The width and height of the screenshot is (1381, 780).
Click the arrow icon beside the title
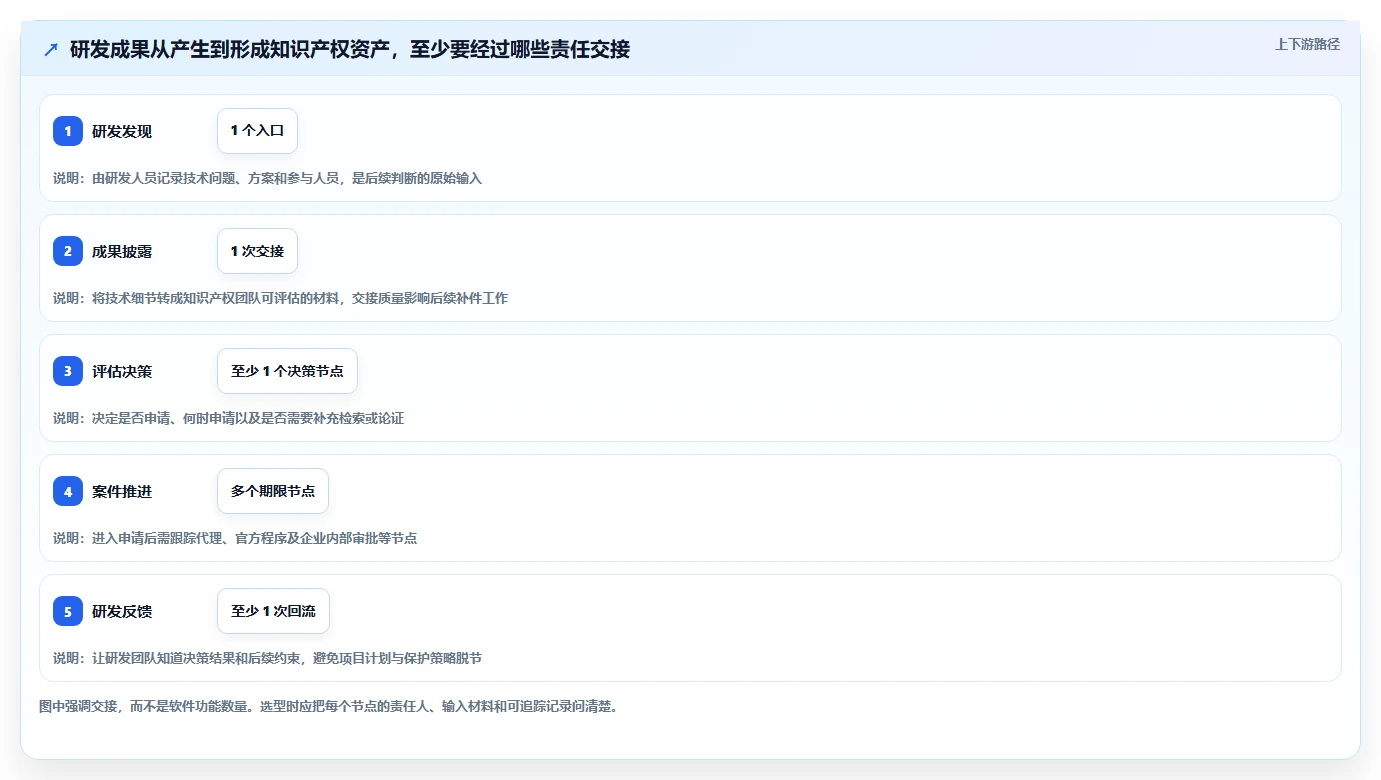point(51,49)
